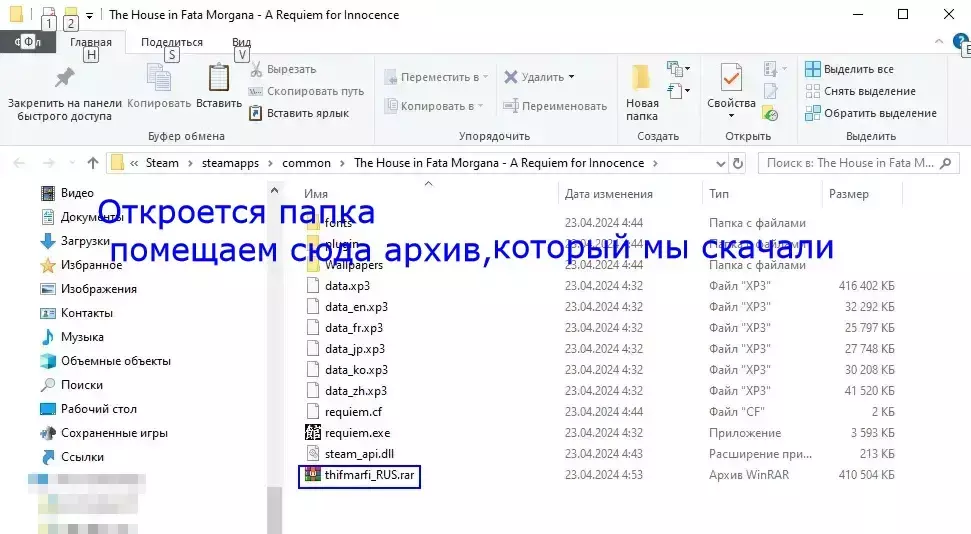
Task: Open the Easy access dropdown icon
Action: [x=678, y=91]
